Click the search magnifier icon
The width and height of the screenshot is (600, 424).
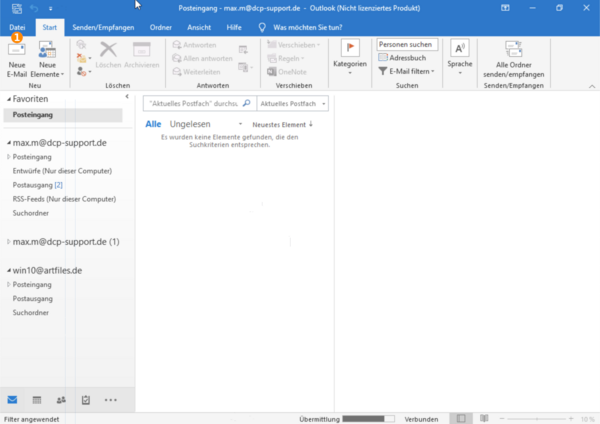(x=246, y=103)
